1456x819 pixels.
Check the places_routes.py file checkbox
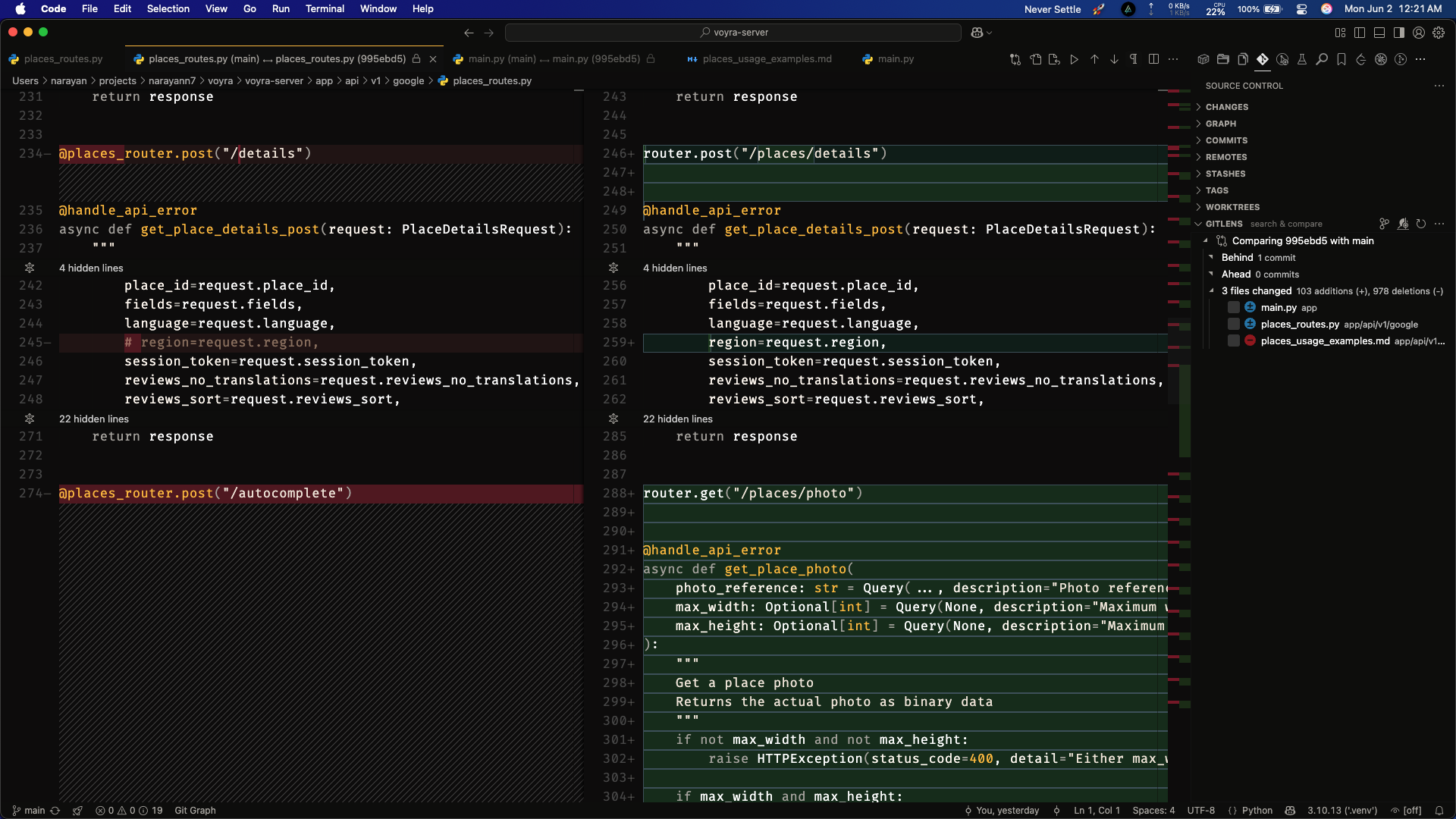coord(1234,324)
